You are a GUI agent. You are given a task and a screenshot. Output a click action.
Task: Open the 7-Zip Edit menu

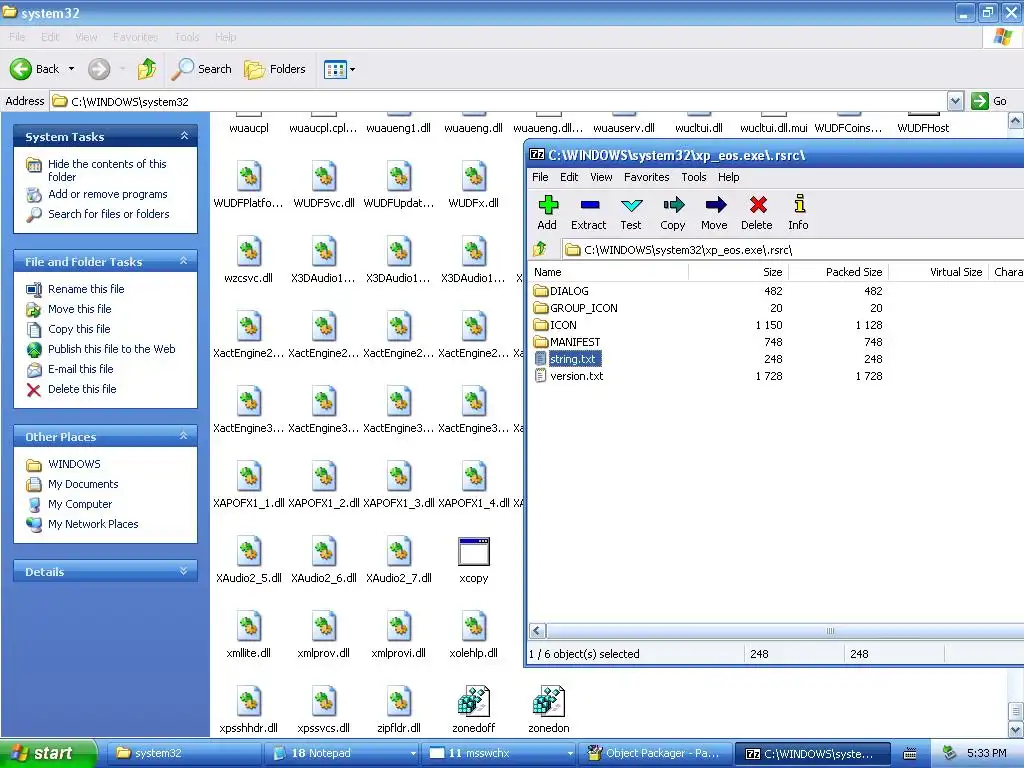coord(569,177)
